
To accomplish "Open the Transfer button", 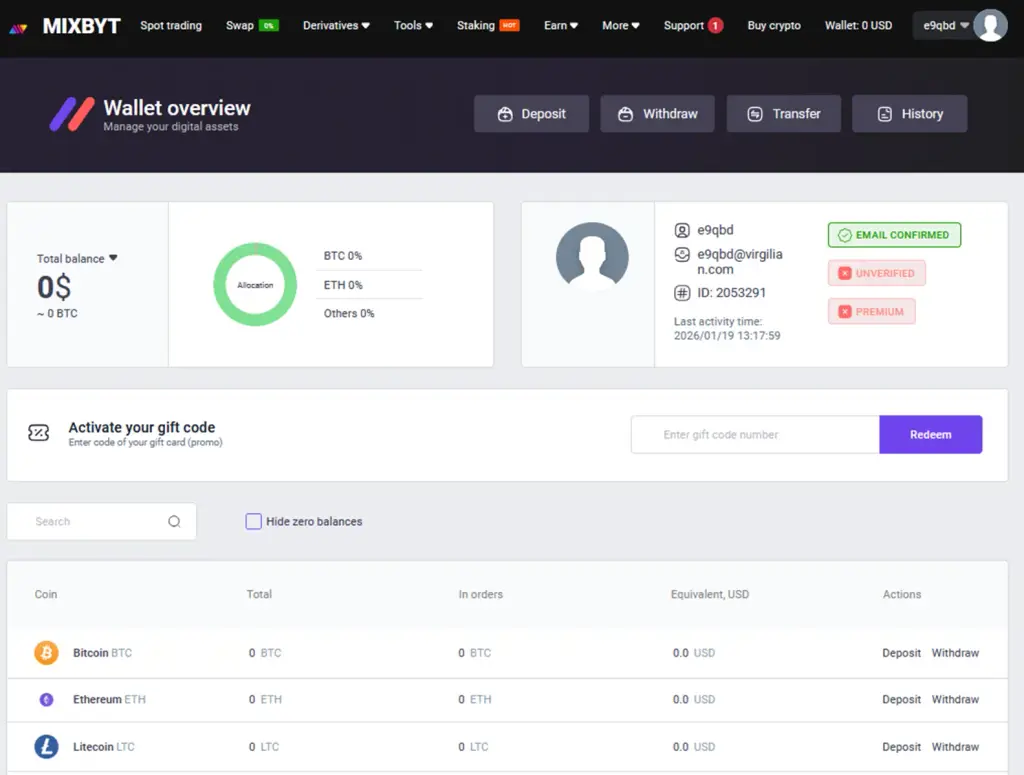I will click(x=784, y=114).
